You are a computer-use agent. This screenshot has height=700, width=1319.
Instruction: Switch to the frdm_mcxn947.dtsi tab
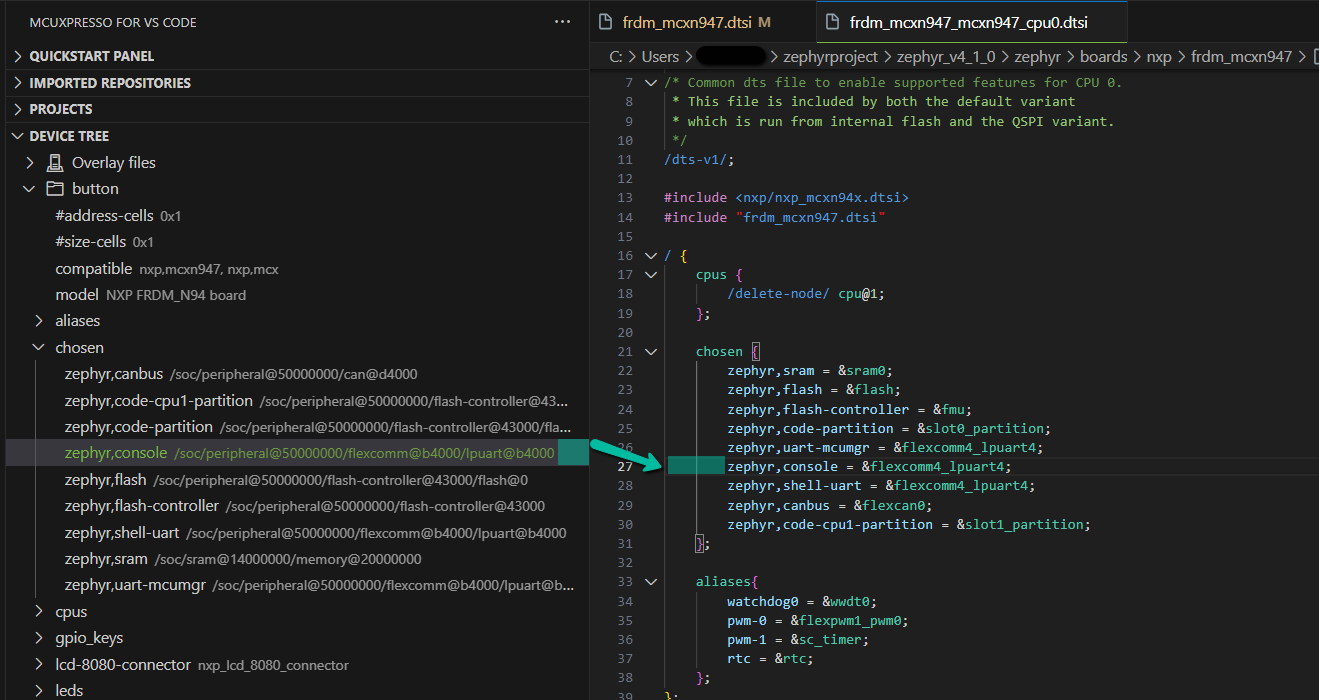pyautogui.click(x=688, y=22)
